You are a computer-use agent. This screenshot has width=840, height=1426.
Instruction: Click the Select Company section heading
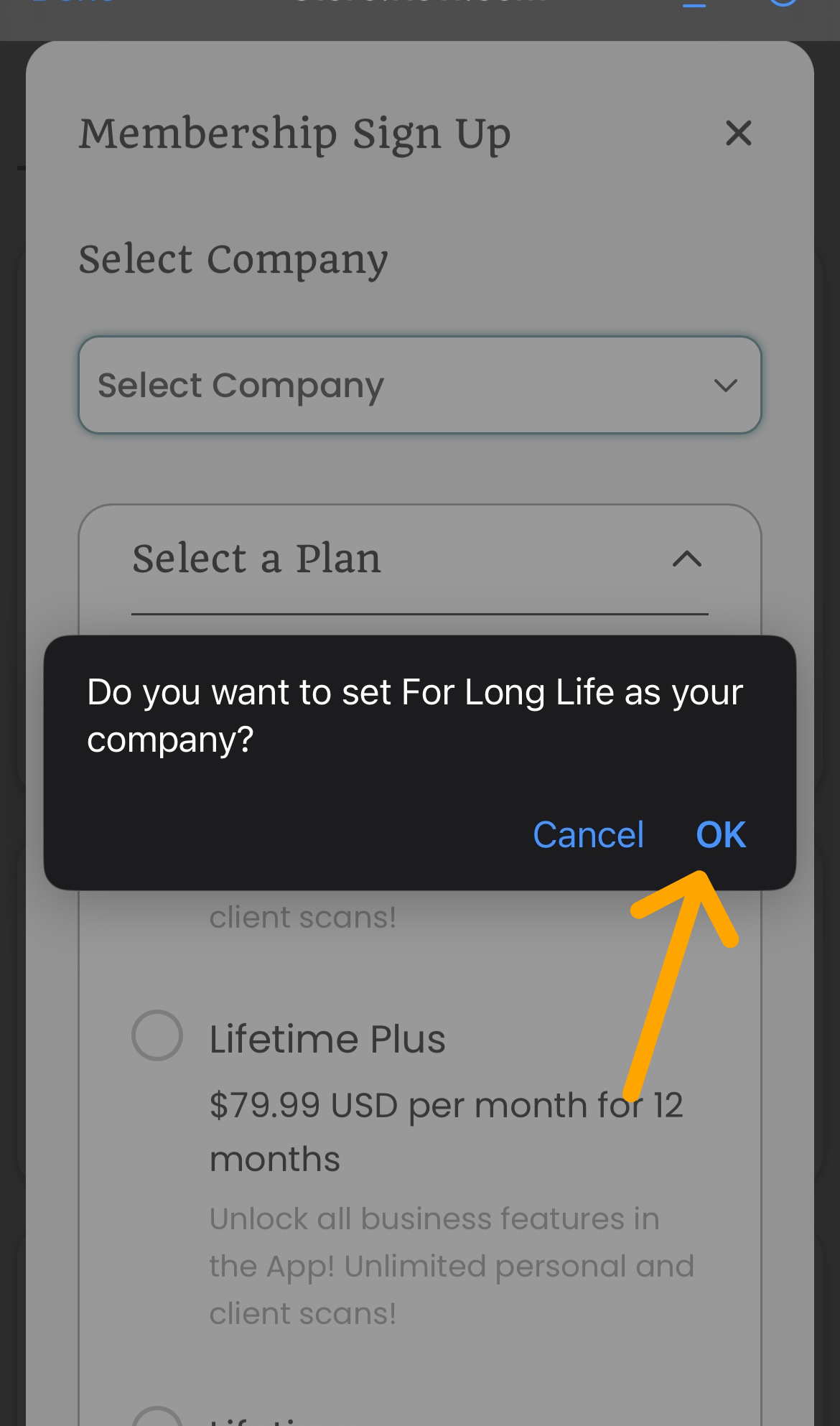tap(233, 259)
